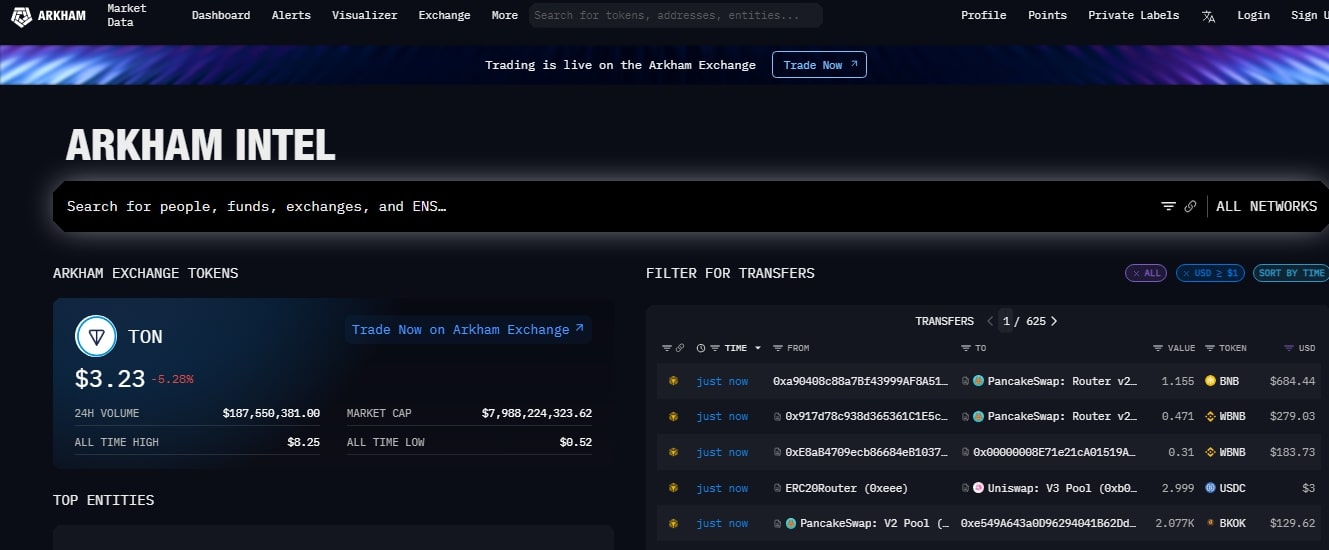Image resolution: width=1329 pixels, height=550 pixels.
Task: Click the search filter icon in main search bar
Action: pyautogui.click(x=1168, y=206)
